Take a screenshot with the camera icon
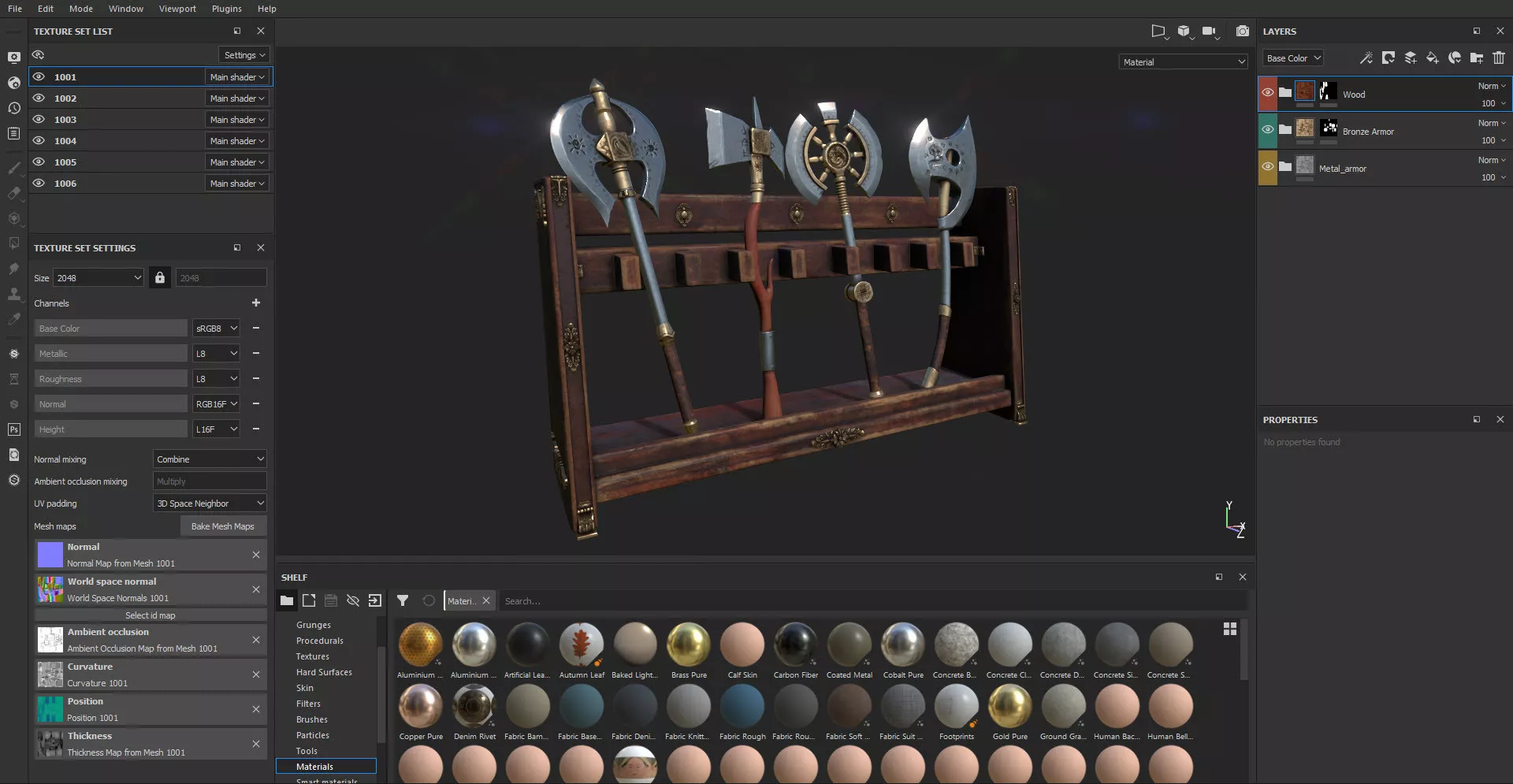This screenshot has height=784, width=1513. (1242, 32)
